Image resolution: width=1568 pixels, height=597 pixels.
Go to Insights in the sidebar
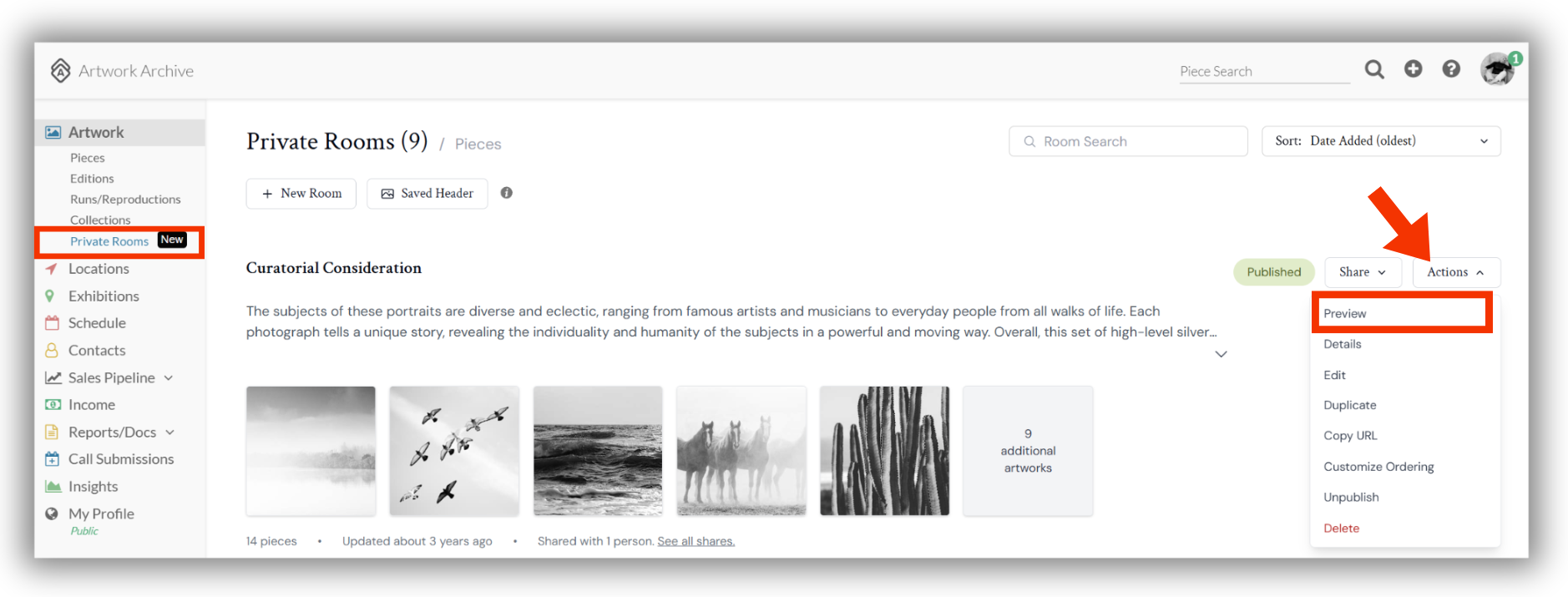(93, 487)
